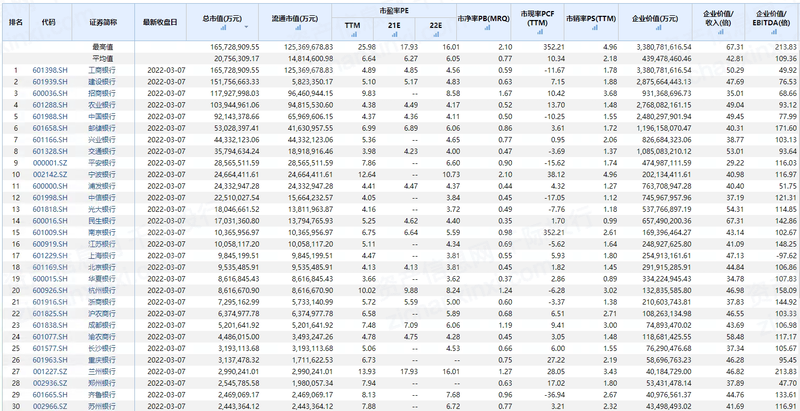The image size is (800, 411).
Task: Select the 最新收盘日 column header
Action: tap(160, 22)
